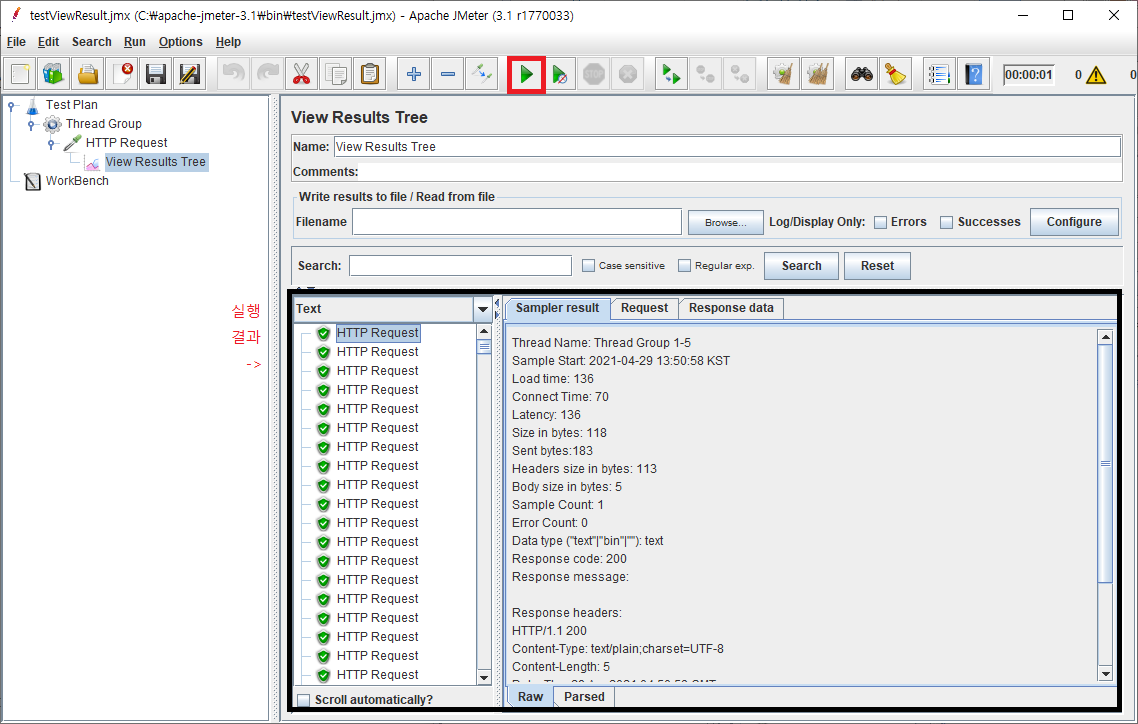Viewport: 1138px width, 724px height.
Task: Click the Remote Start All icon
Action: tap(671, 74)
